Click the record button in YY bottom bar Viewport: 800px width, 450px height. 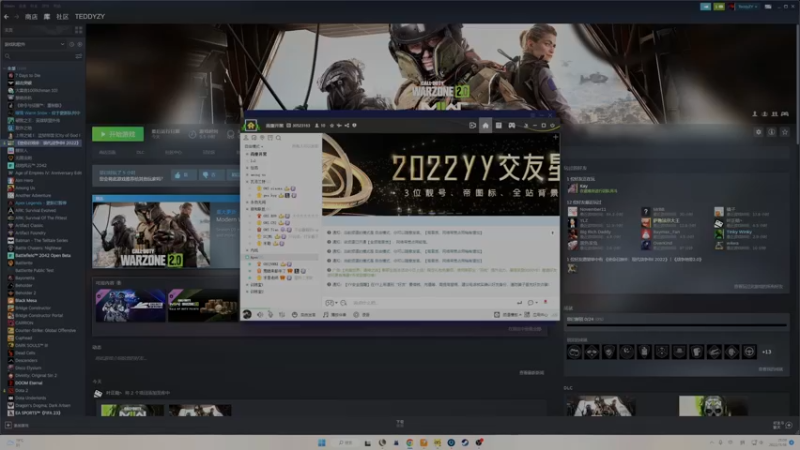(362, 315)
